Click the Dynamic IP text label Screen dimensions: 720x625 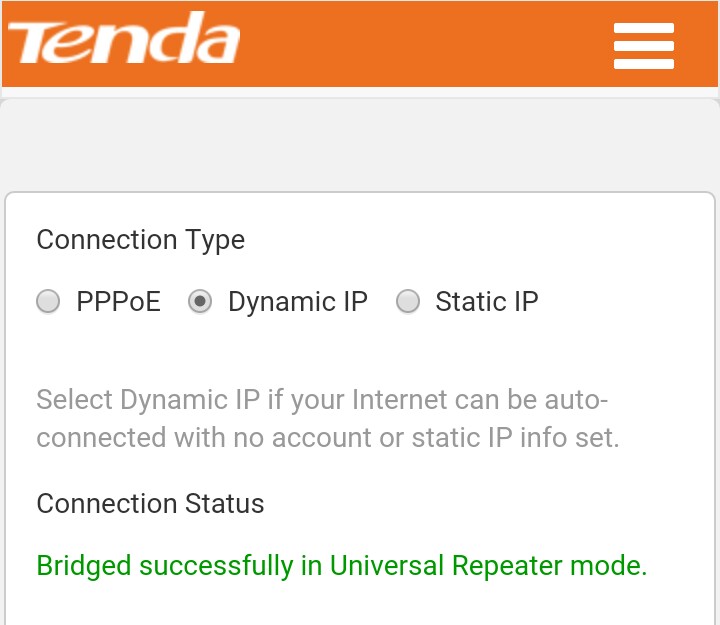tap(298, 302)
